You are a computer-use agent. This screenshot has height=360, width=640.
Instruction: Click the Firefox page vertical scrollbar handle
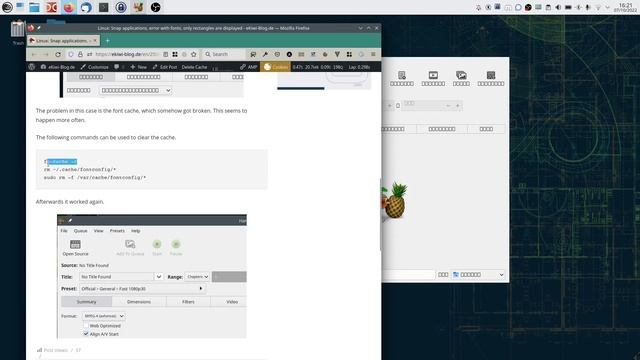coord(380,214)
